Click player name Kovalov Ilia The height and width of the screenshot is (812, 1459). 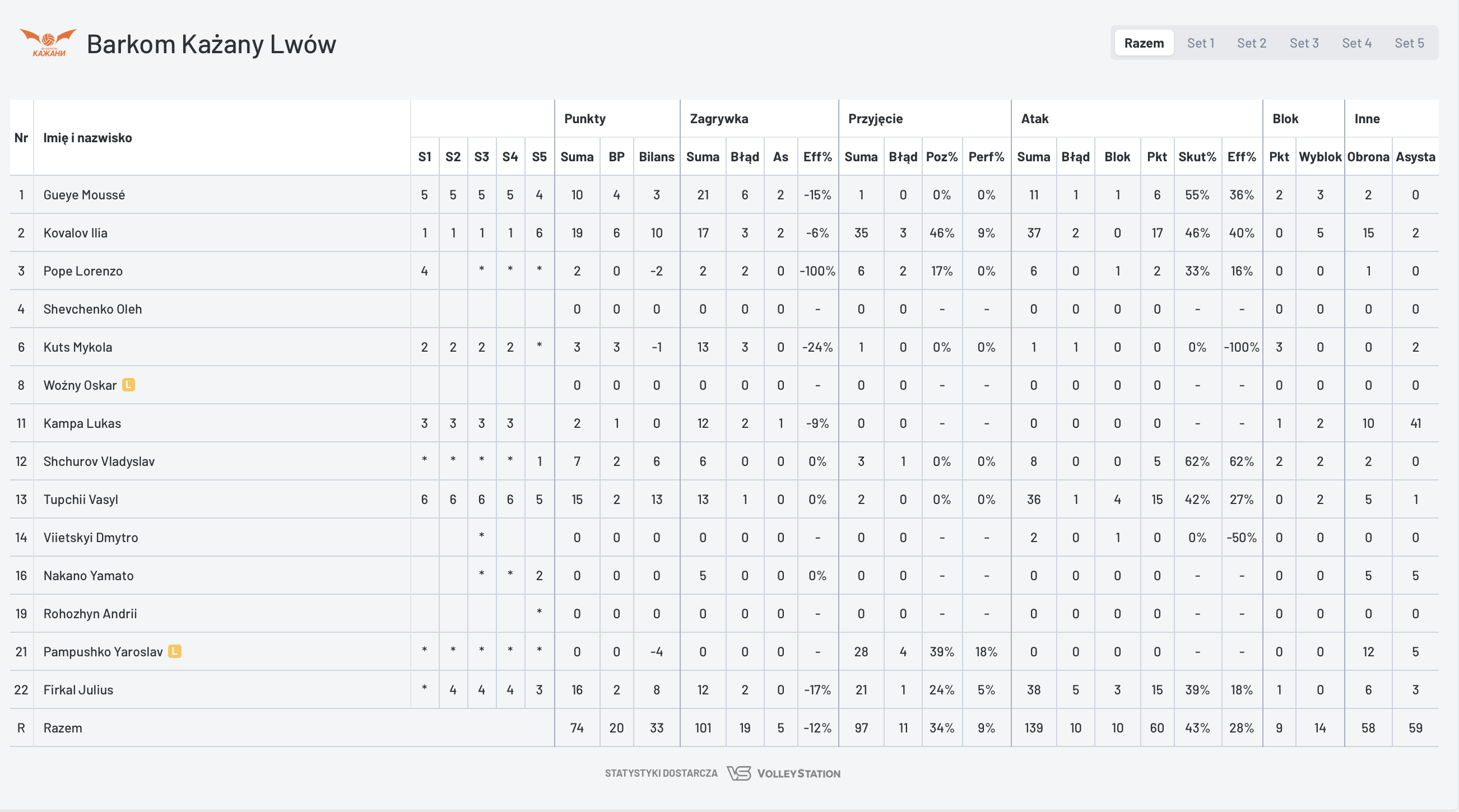pos(75,233)
